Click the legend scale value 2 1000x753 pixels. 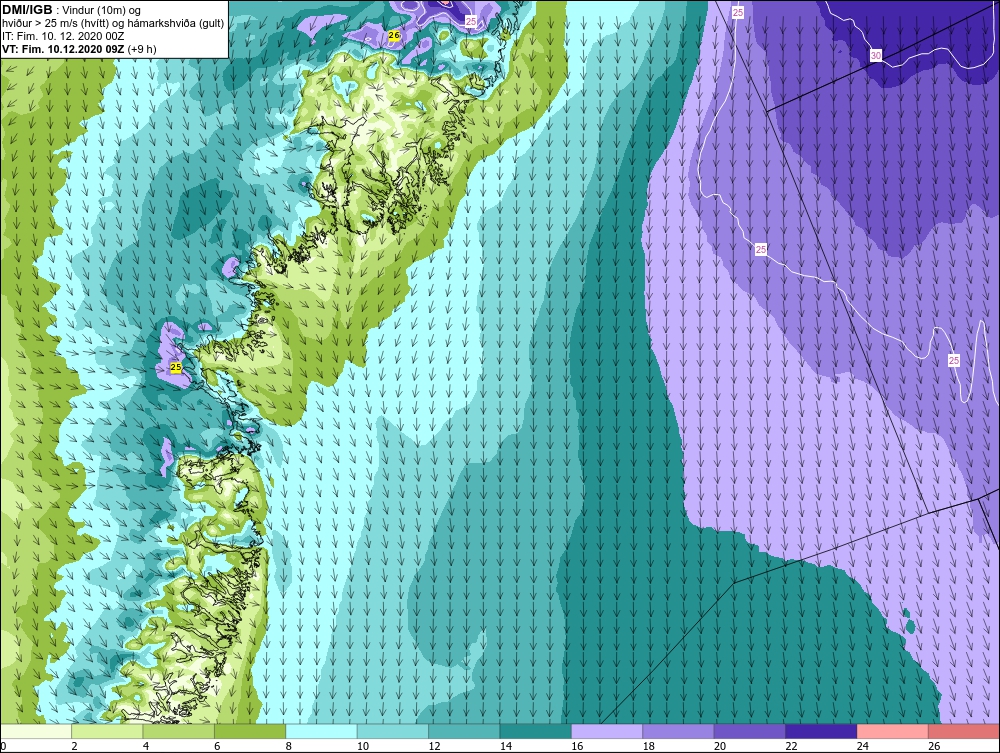75,746
